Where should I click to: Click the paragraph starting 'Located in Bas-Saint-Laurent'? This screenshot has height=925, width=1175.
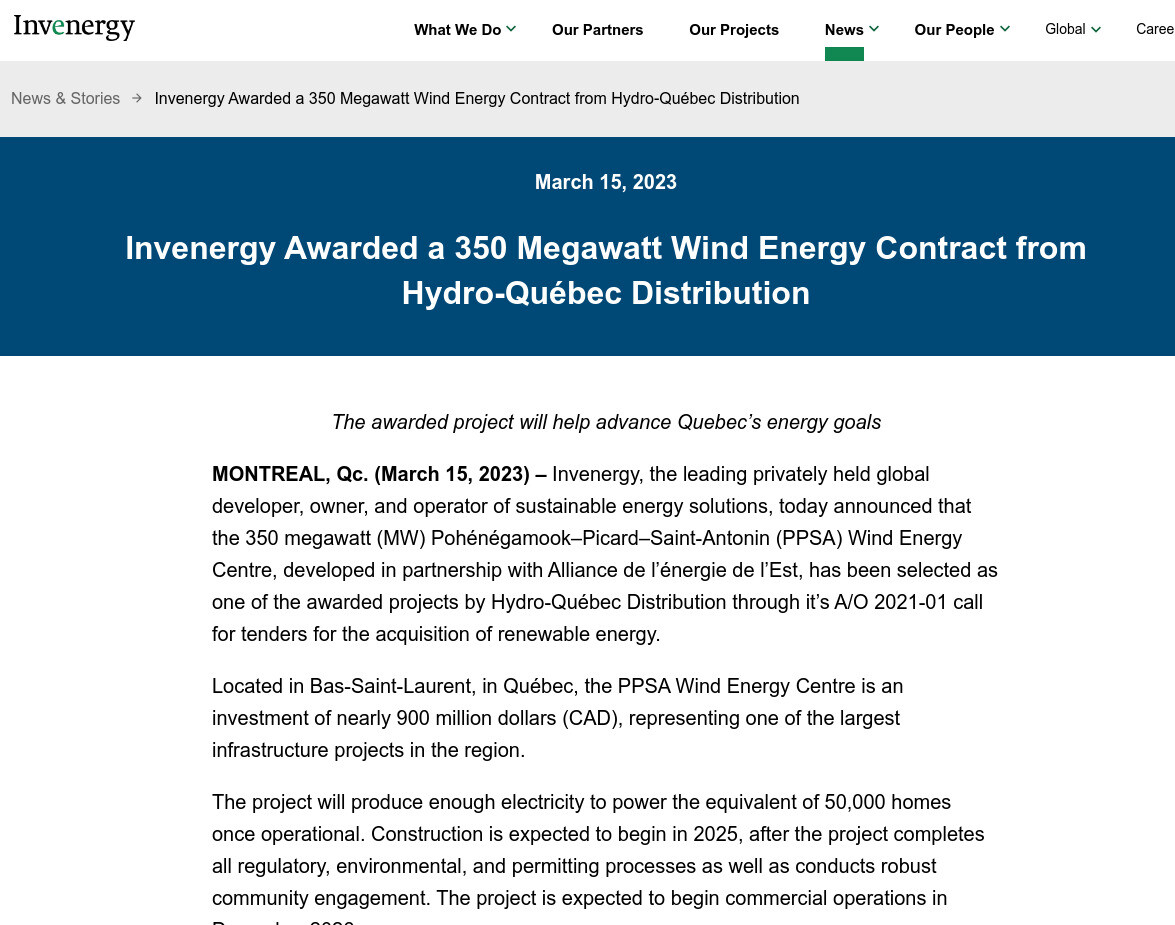[x=558, y=718]
